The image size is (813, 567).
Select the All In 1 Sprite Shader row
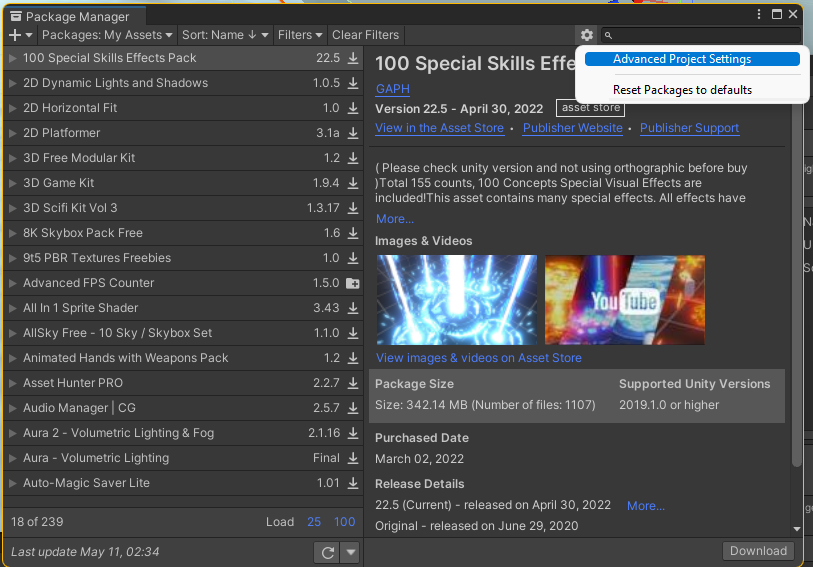pyautogui.click(x=183, y=308)
